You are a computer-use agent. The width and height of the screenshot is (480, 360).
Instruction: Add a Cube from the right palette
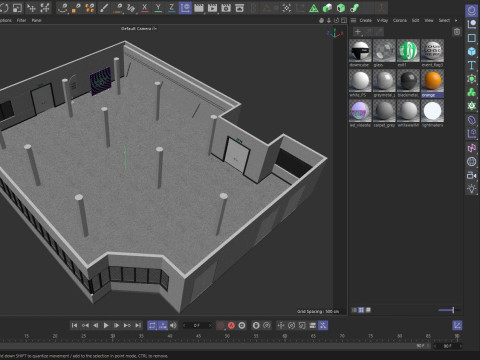pos(471,51)
